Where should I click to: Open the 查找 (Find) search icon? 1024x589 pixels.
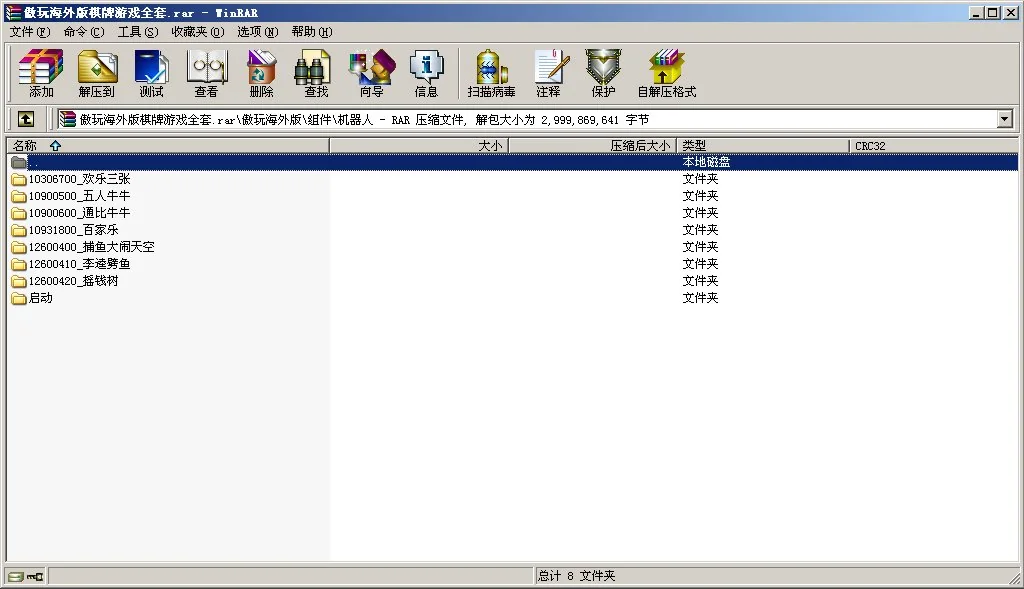click(x=313, y=73)
